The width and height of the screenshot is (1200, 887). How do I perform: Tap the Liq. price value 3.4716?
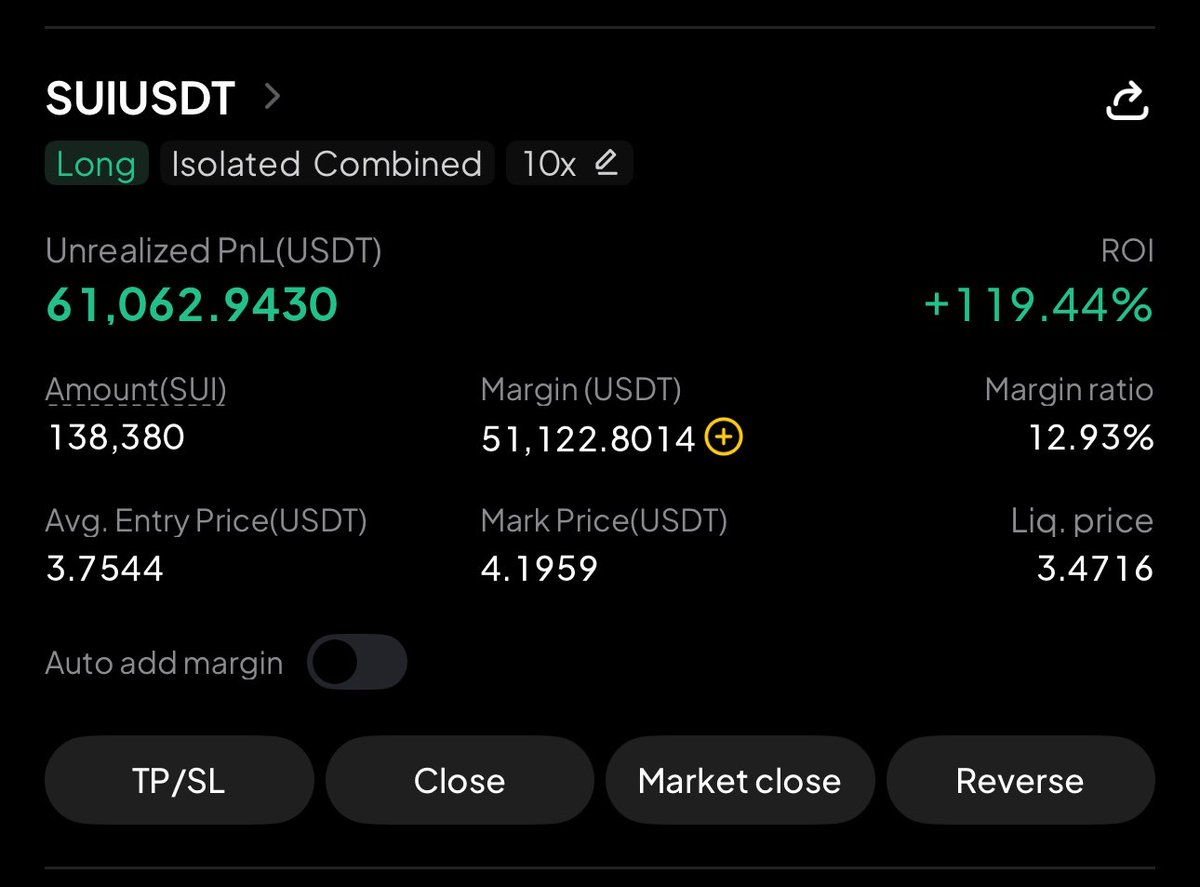point(1095,569)
